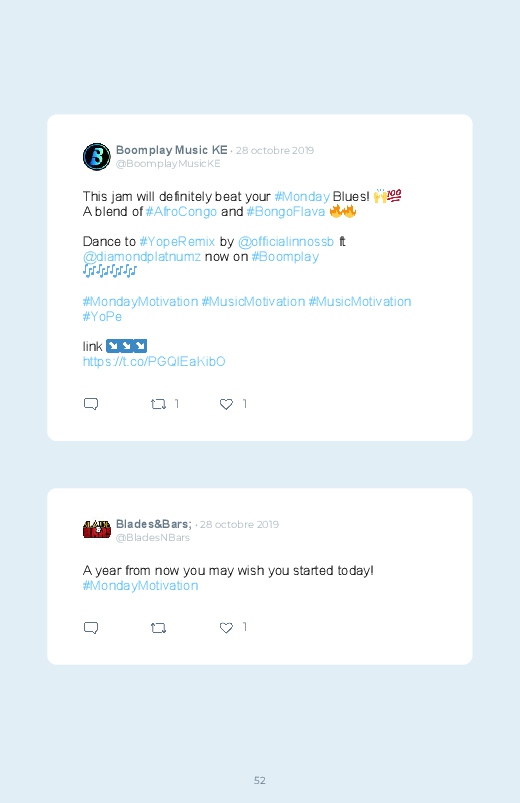Retweet the Blades&Bars tweet

point(158,628)
